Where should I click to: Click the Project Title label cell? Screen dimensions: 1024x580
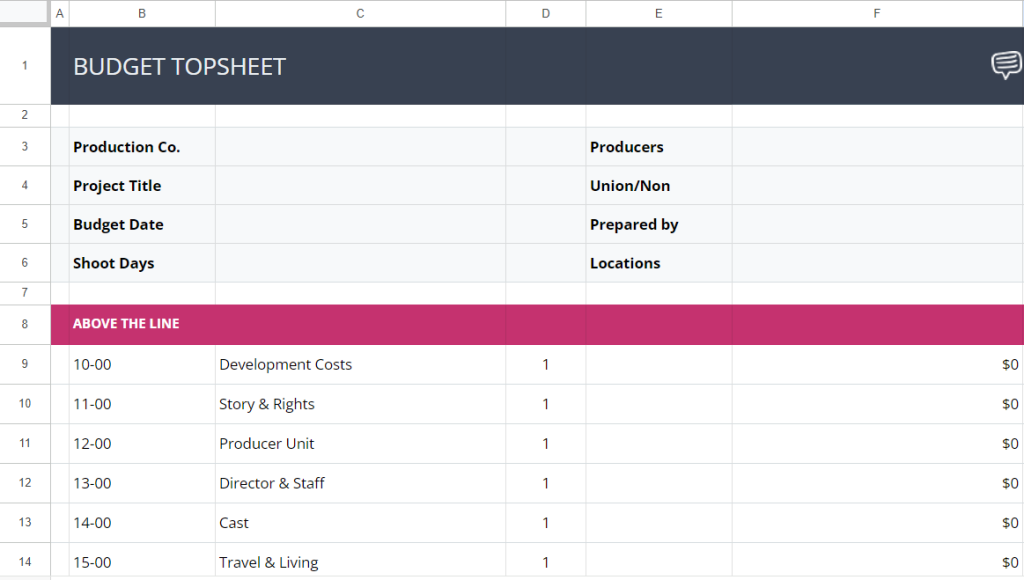click(x=142, y=185)
